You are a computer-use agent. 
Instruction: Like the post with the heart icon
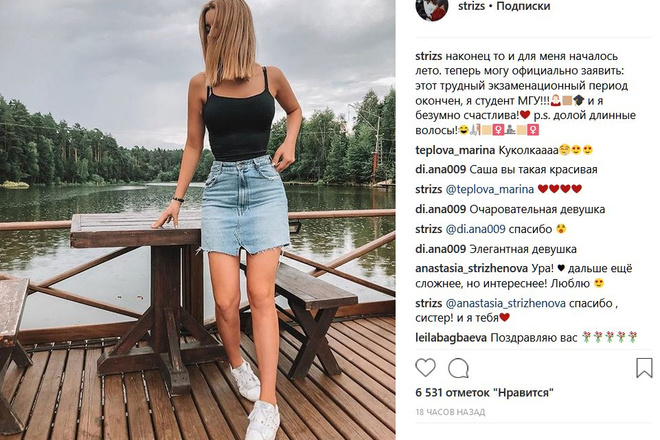[x=426, y=368]
